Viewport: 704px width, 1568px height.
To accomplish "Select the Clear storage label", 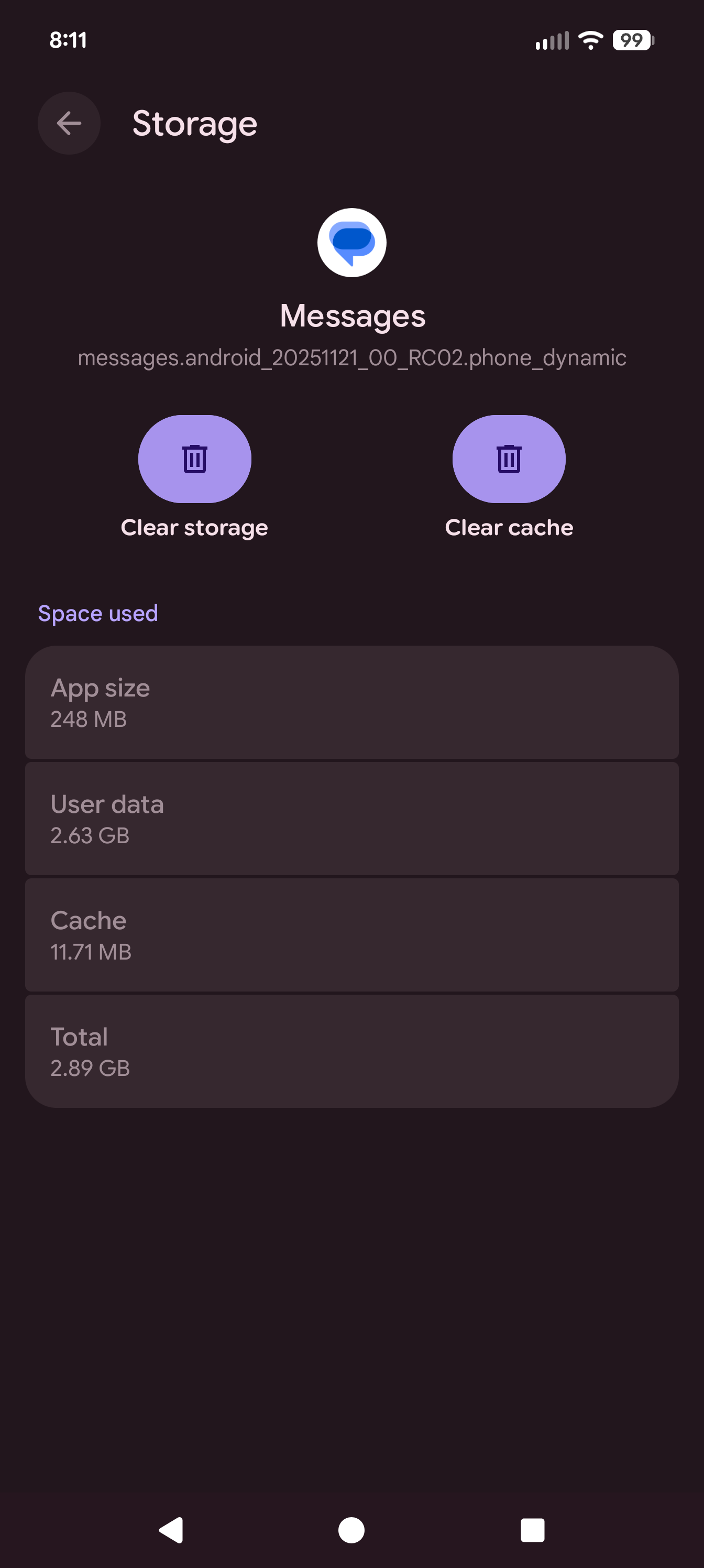I will (195, 527).
